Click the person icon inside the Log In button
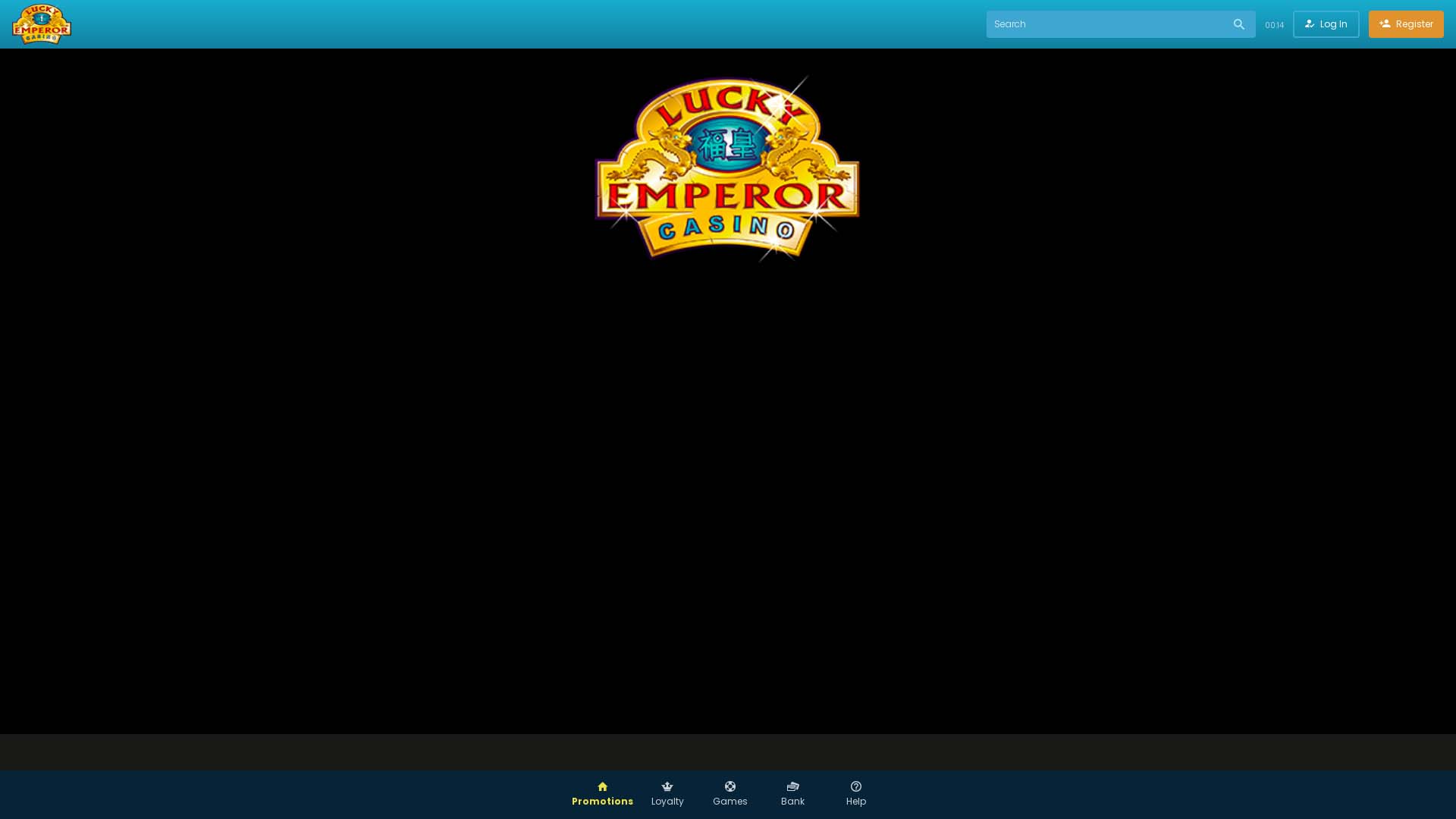The width and height of the screenshot is (1456, 819). [x=1310, y=24]
